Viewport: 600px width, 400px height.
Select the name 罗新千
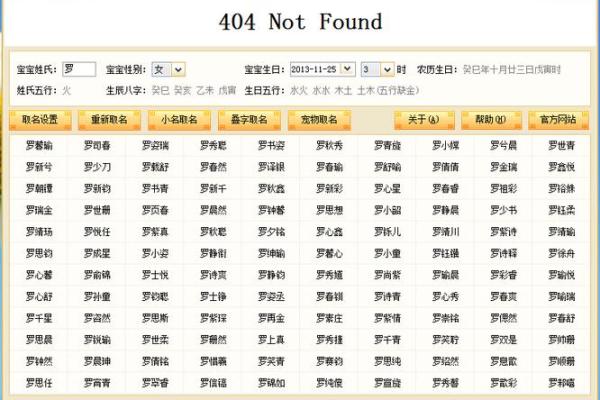[x=213, y=189]
